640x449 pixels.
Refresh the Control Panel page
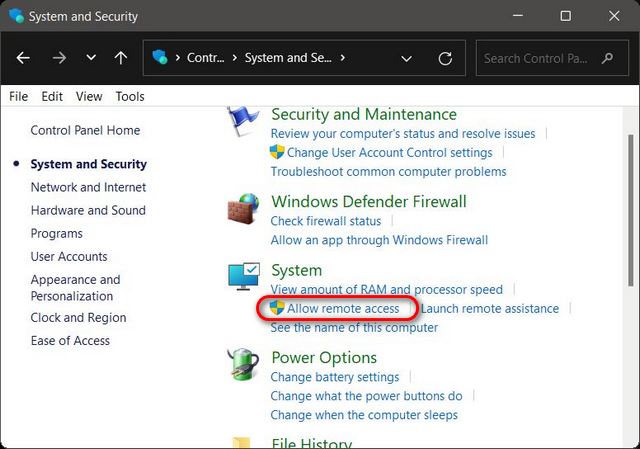(x=445, y=58)
